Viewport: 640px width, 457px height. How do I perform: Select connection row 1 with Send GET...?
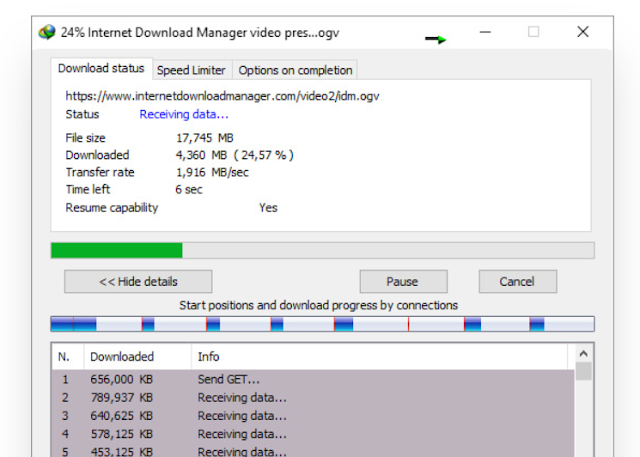[x=313, y=379]
